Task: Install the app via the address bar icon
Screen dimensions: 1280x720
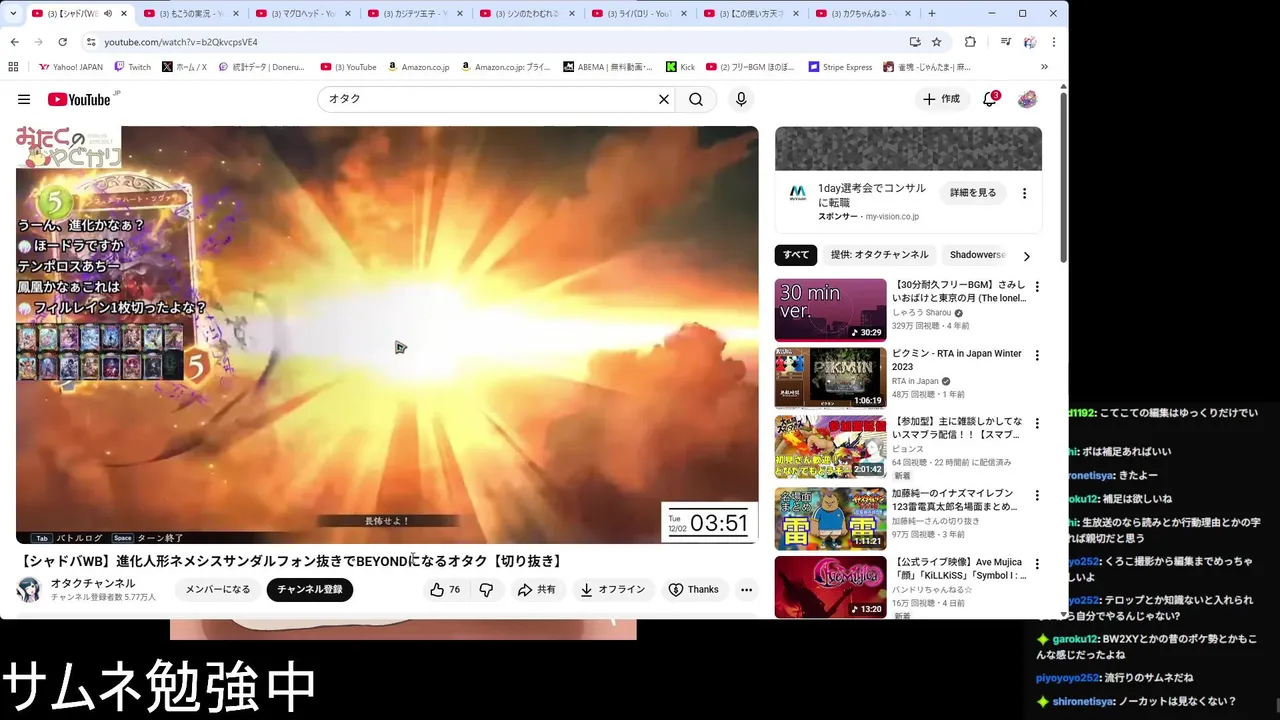Action: point(914,42)
